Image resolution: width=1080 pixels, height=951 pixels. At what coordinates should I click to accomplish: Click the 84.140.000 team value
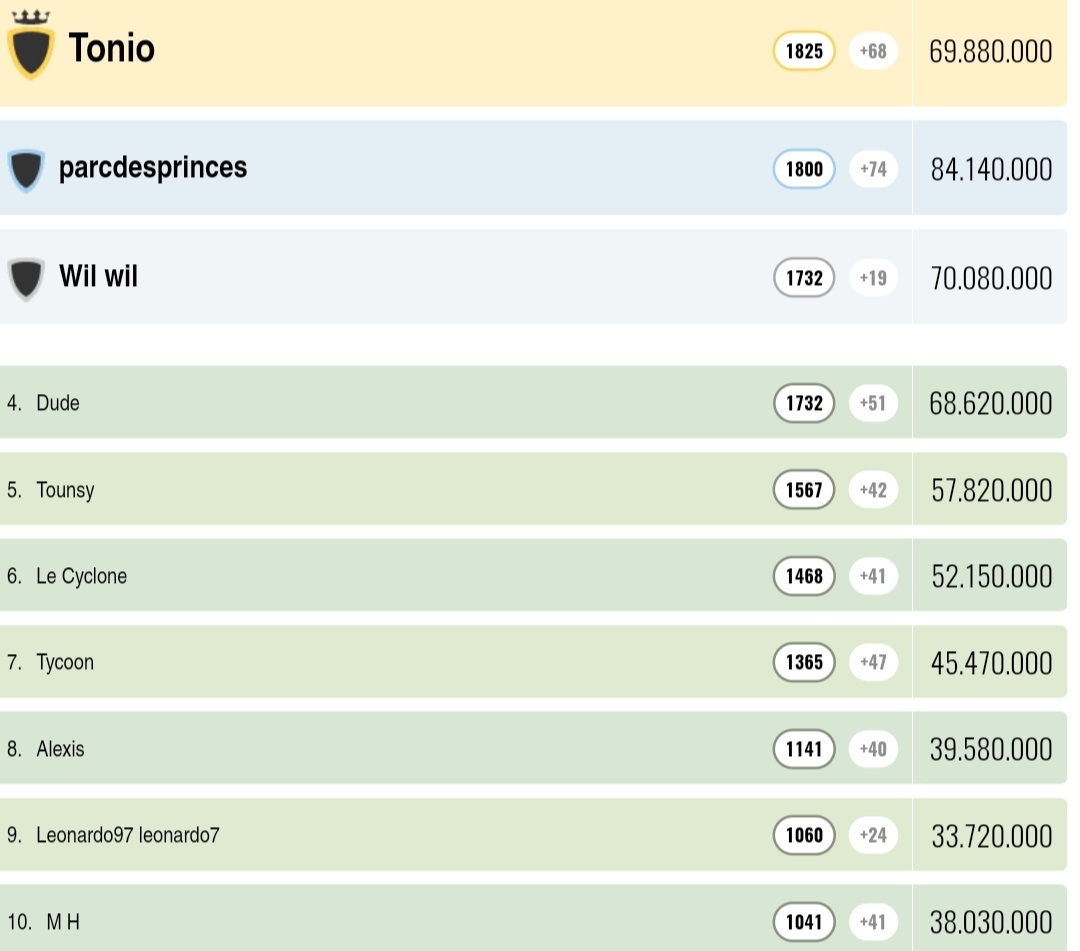pyautogui.click(x=991, y=169)
